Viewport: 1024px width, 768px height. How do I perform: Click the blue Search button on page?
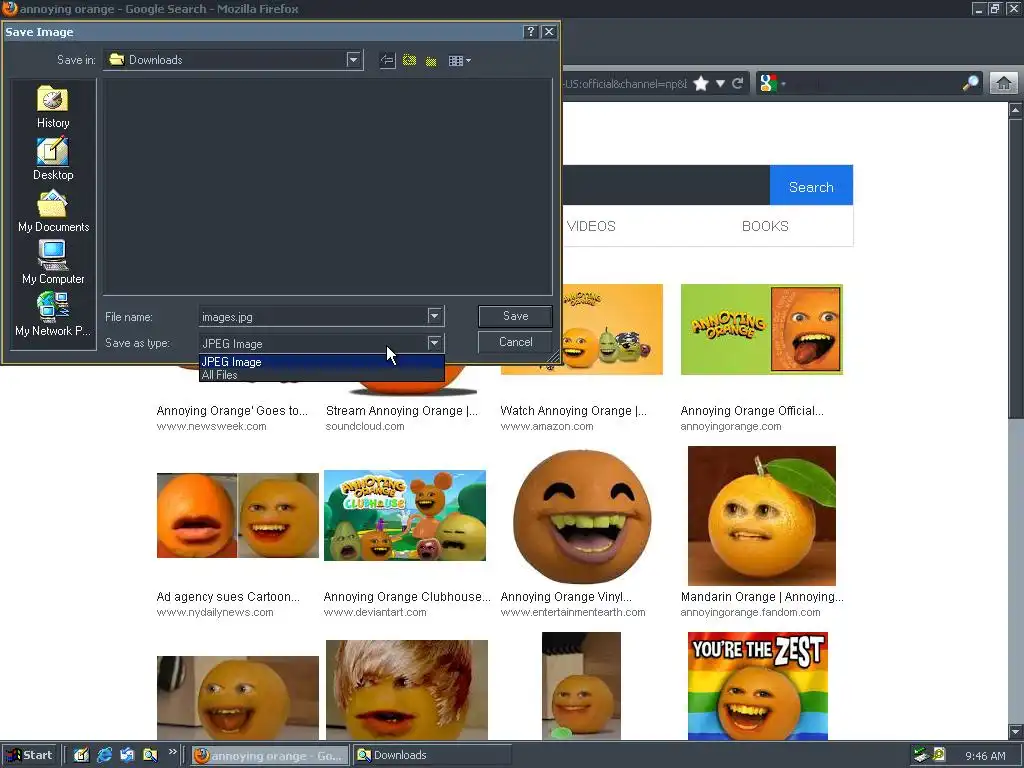tap(811, 187)
